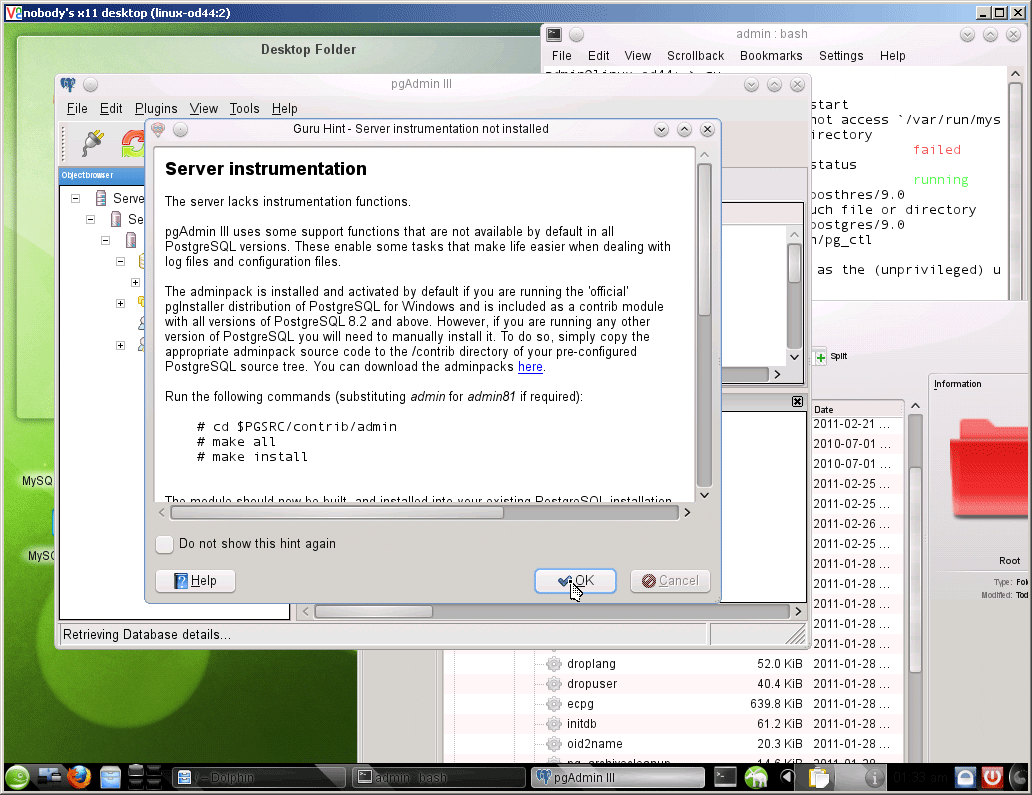1032x795 pixels.
Task: Click the gear icon beside initdb
Action: click(554, 723)
